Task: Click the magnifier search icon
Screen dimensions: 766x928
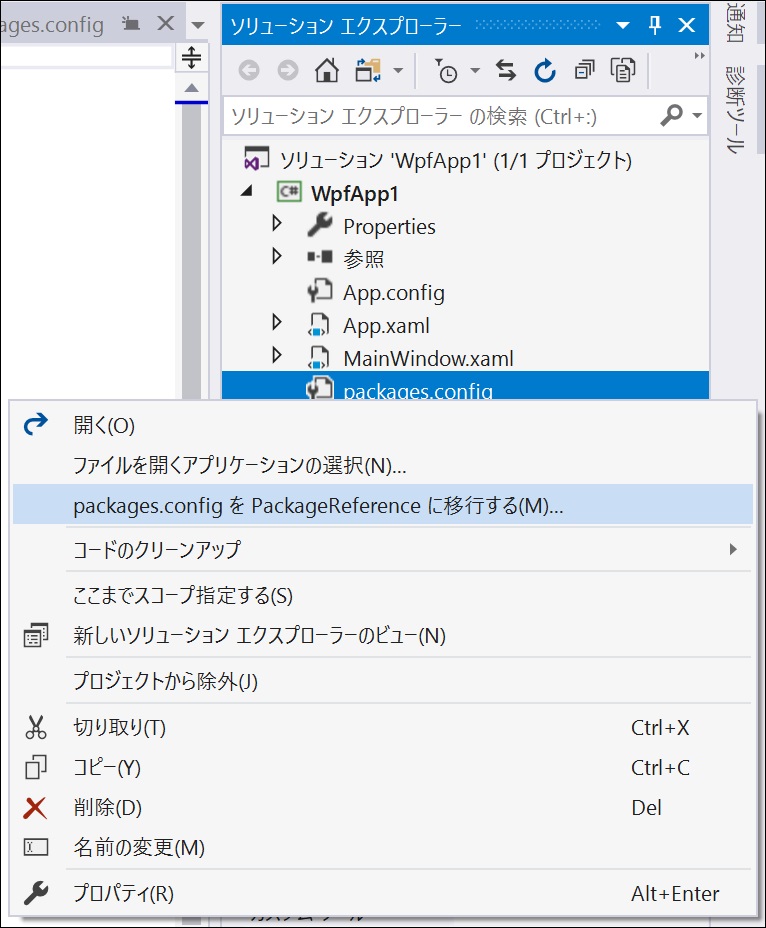Action: coord(672,115)
